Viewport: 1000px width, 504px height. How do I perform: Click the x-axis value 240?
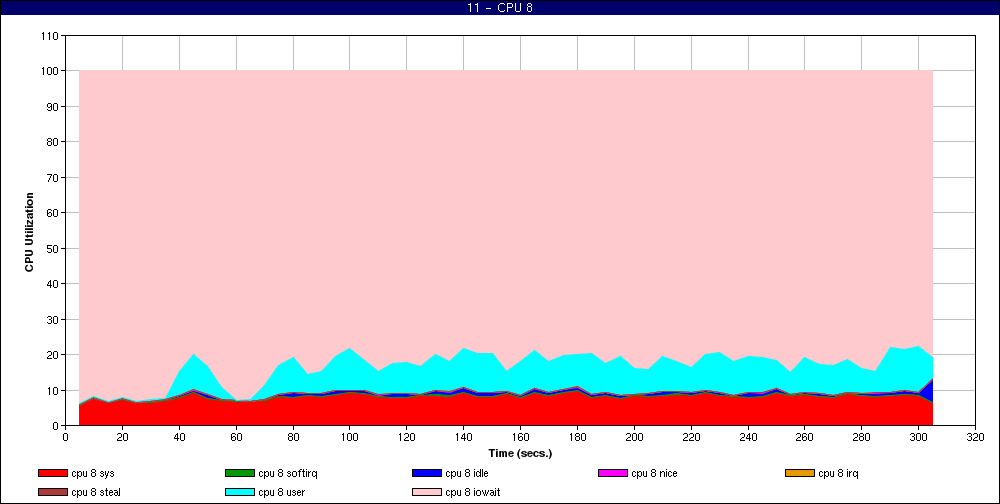pyautogui.click(x=748, y=437)
